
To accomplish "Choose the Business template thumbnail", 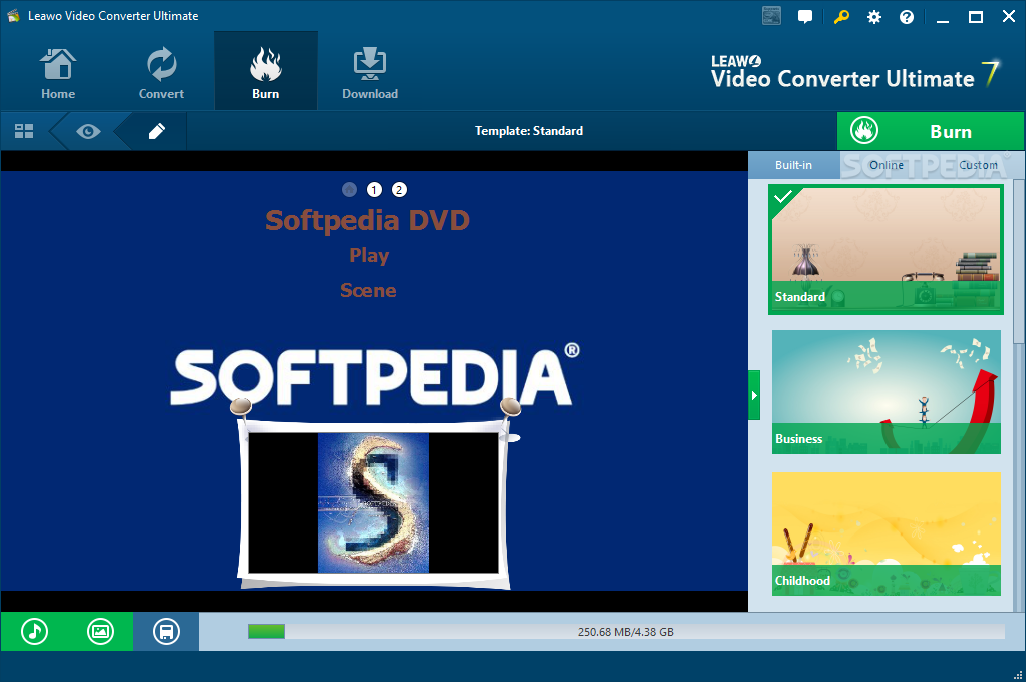I will tap(886, 391).
